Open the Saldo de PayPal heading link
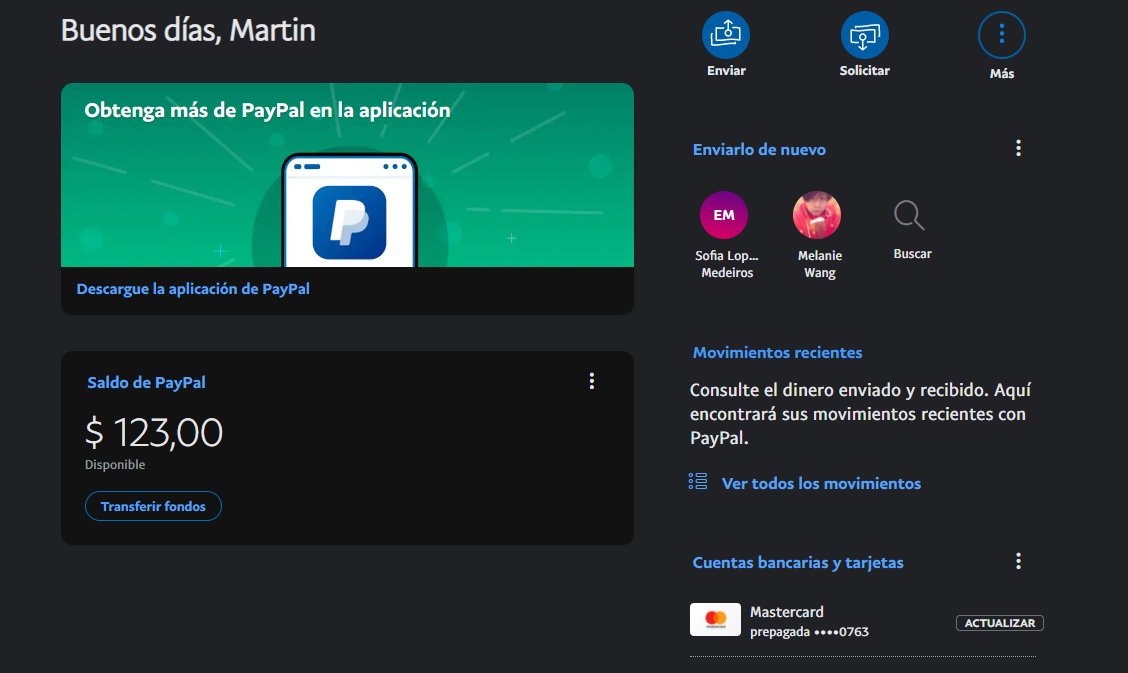 pos(146,383)
